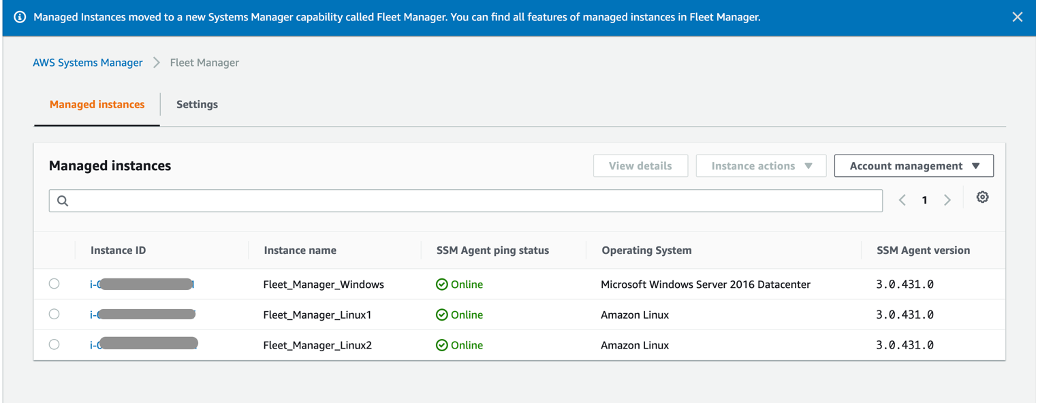1037x404 pixels.
Task: Click the info icon in the blue banner
Action: [20, 18]
